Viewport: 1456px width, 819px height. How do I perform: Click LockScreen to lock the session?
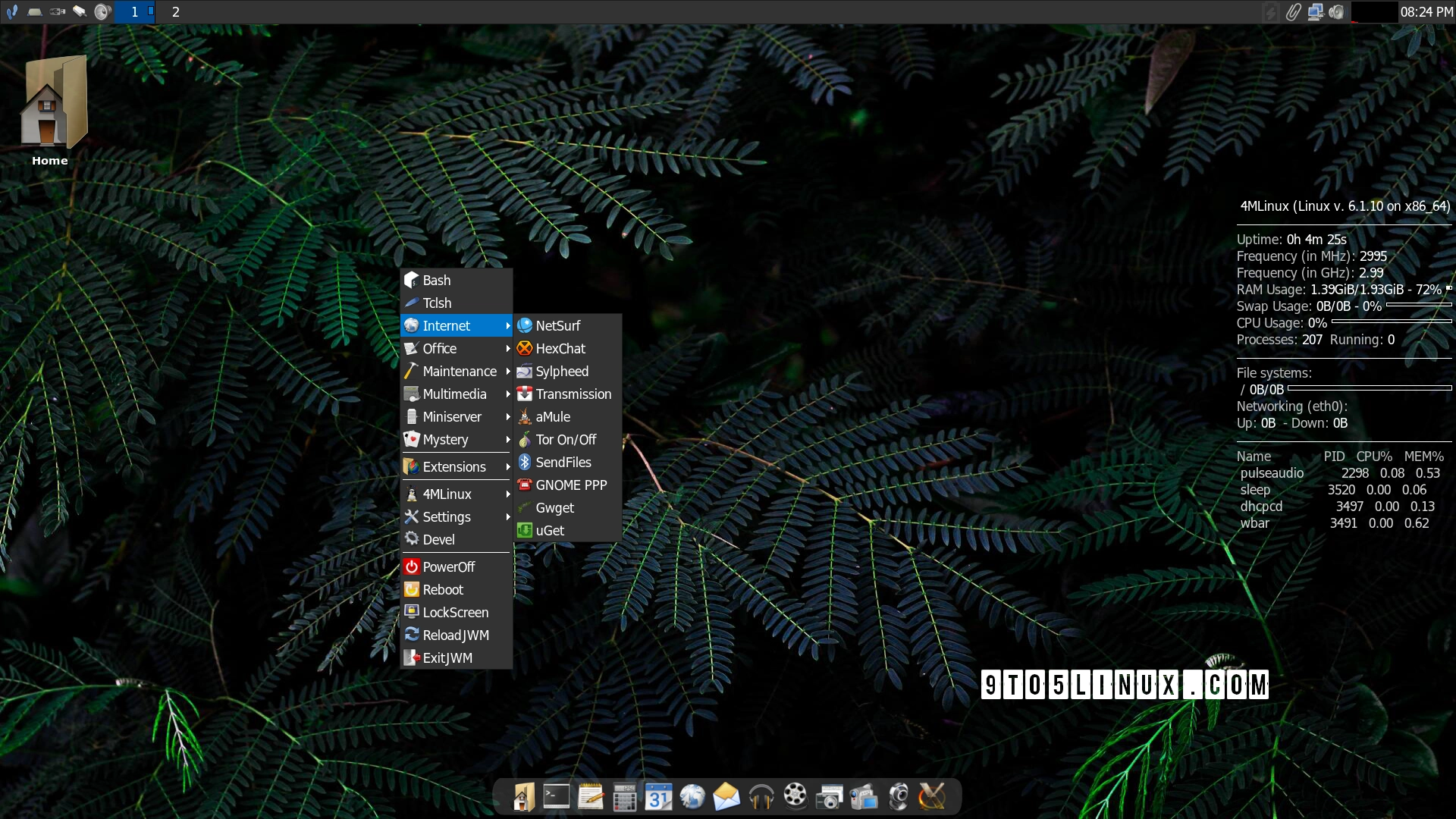(x=455, y=612)
